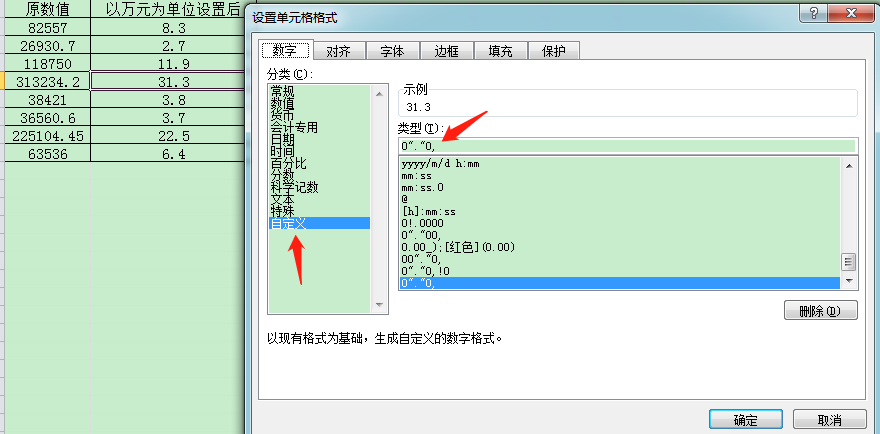Choose format 0"."00, in list
This screenshot has width=880, height=434.
[620, 235]
